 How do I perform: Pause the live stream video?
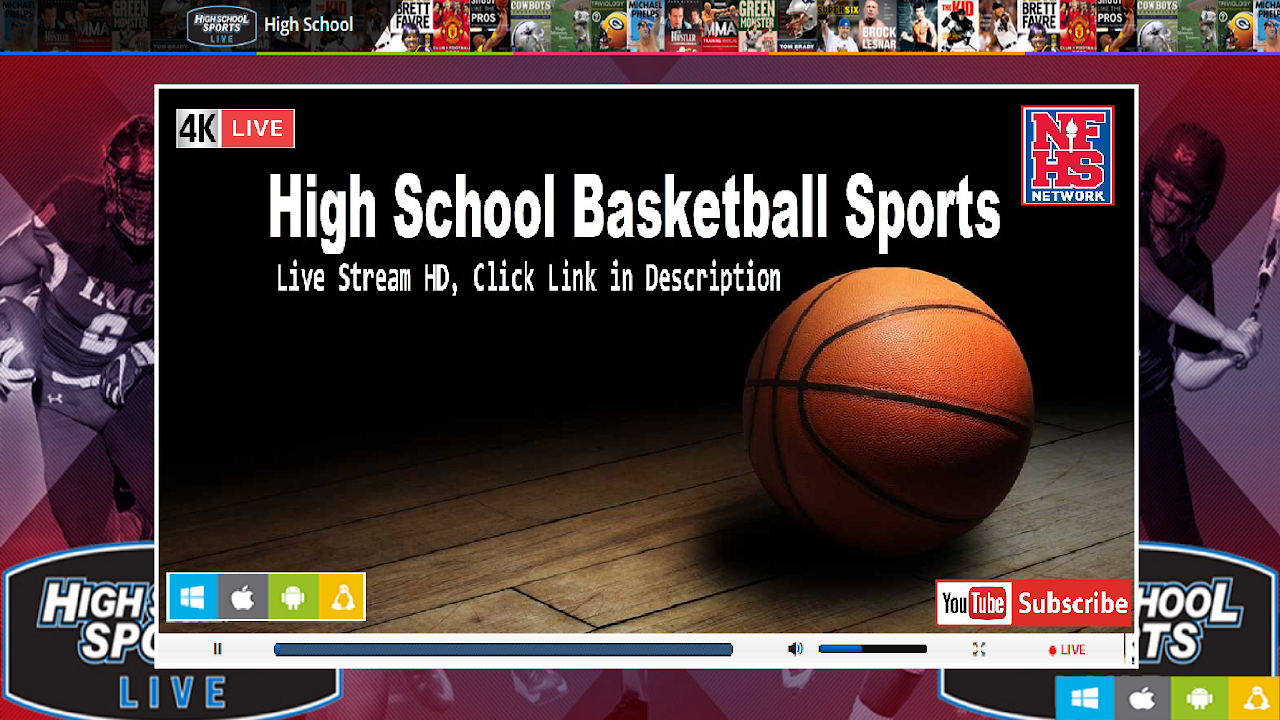[x=217, y=649]
